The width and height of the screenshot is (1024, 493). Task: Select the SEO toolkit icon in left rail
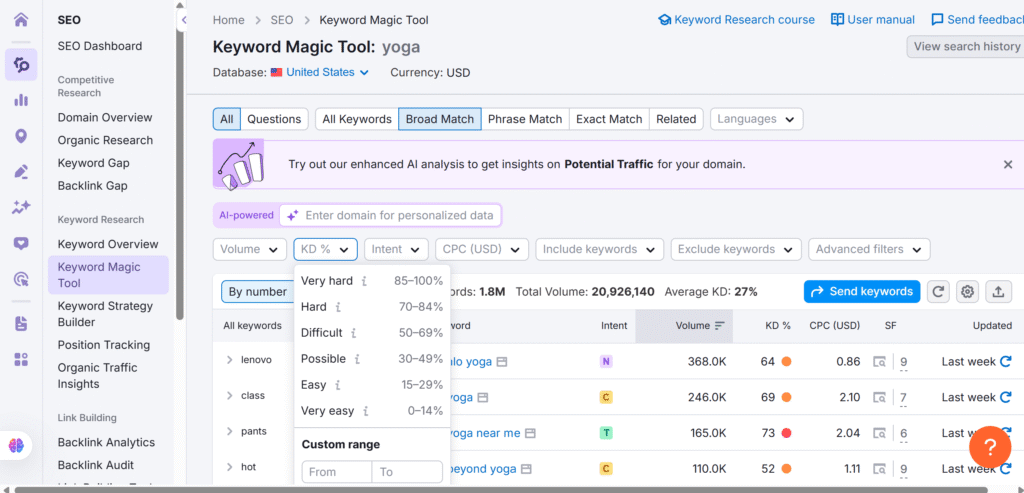pyautogui.click(x=21, y=65)
